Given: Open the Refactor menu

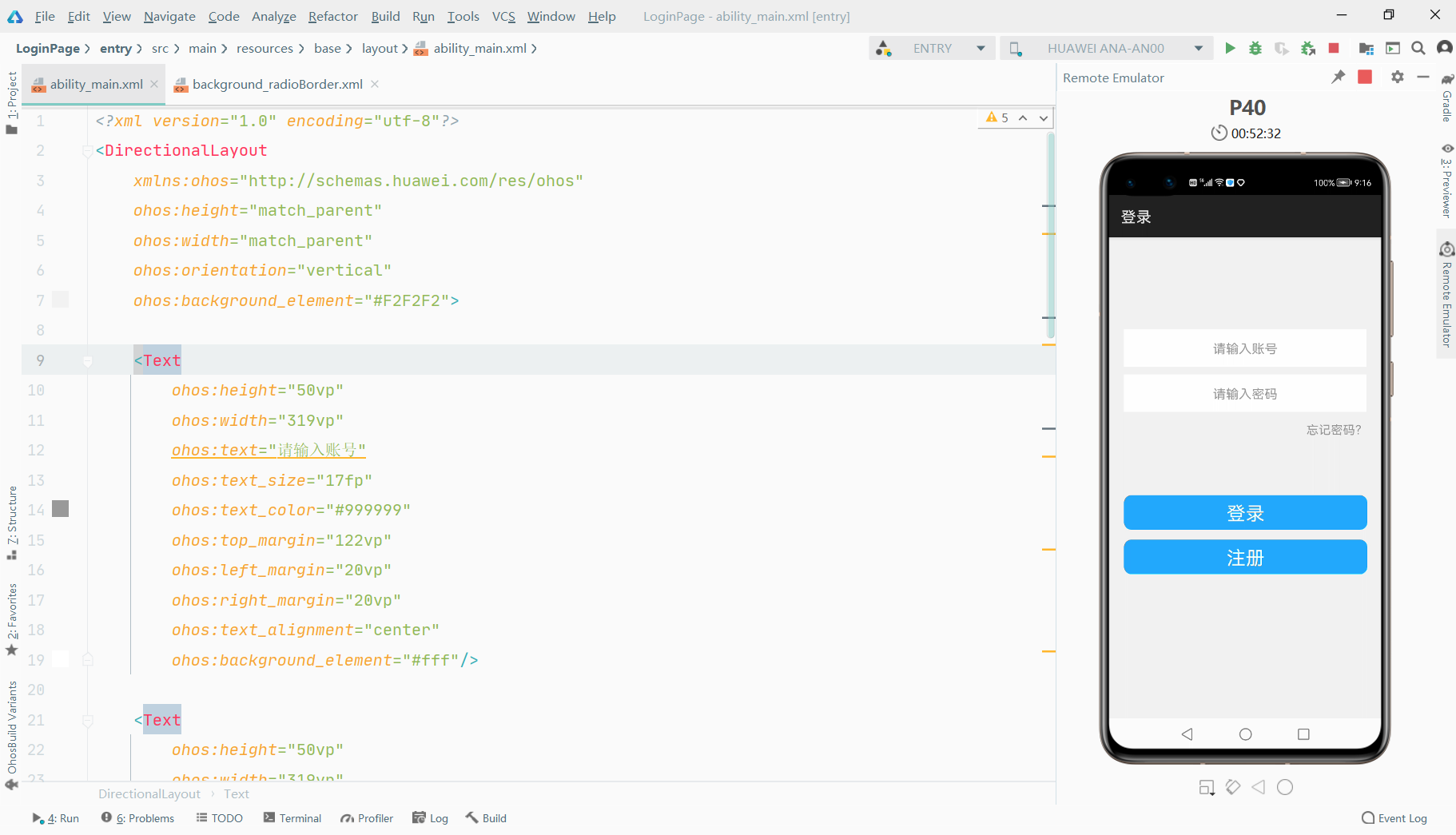Looking at the screenshot, I should point(332,16).
